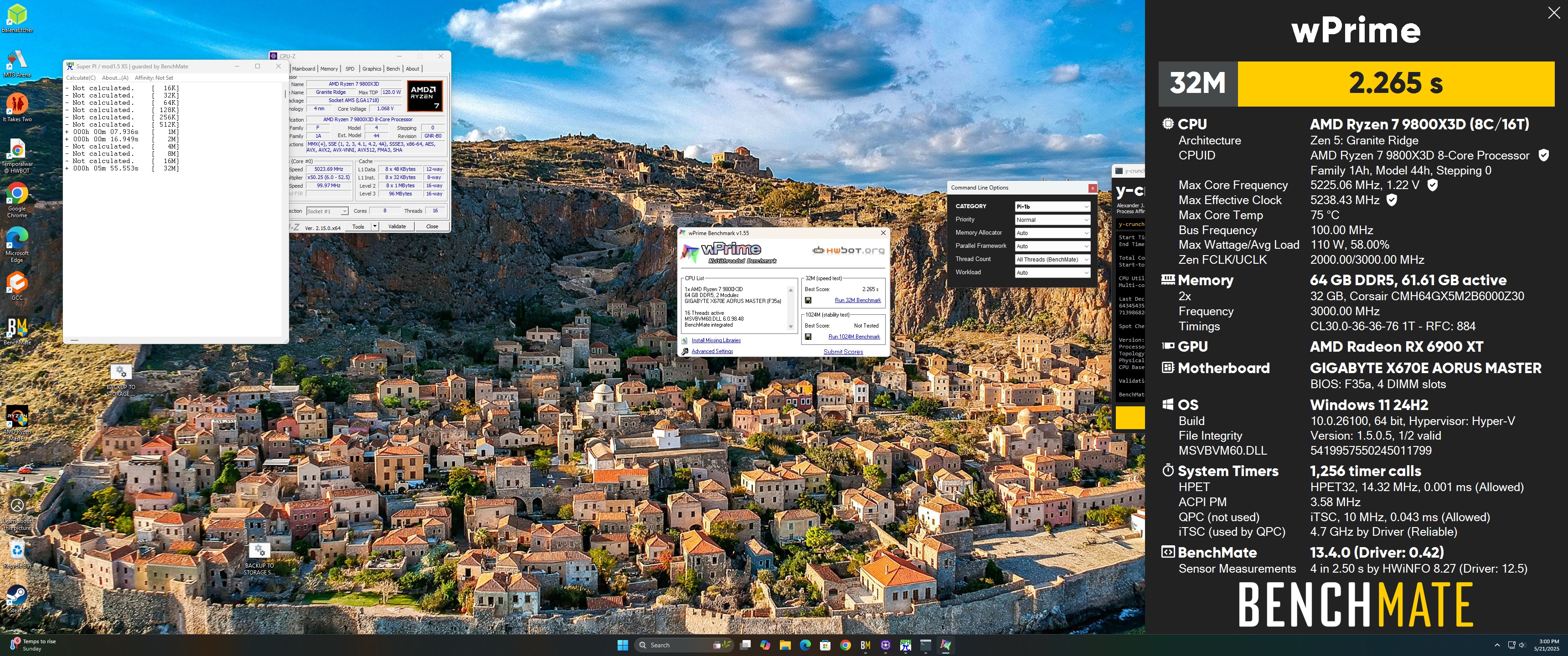
Task: Open File Explorer from the taskbar
Action: click(x=785, y=645)
